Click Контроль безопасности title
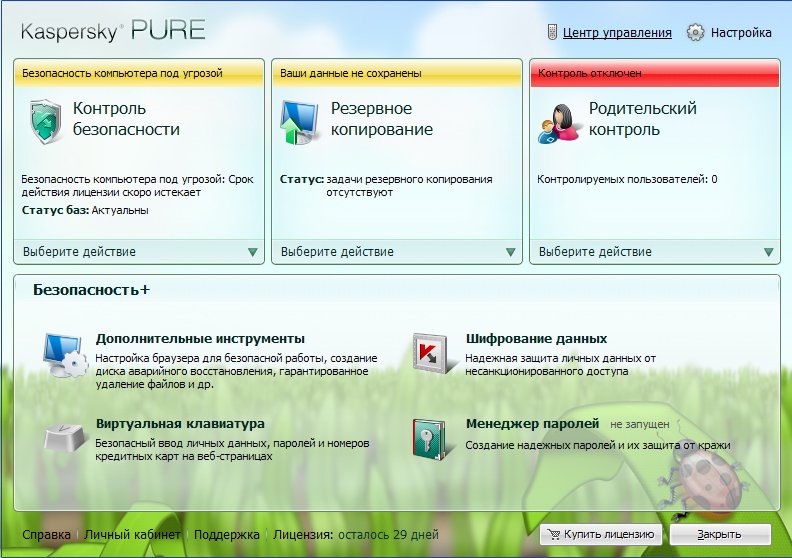Screen dimensions: 792x558 tap(126, 119)
